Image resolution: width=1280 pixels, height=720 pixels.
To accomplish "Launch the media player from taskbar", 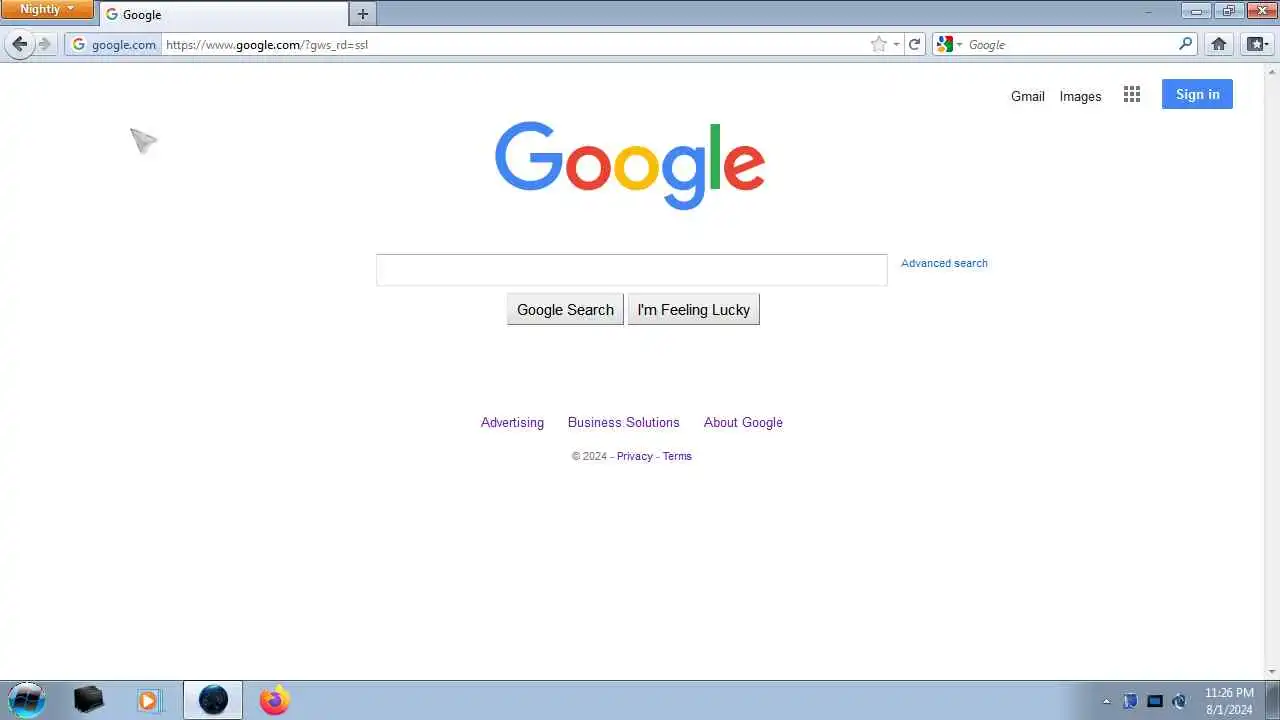I will (148, 700).
